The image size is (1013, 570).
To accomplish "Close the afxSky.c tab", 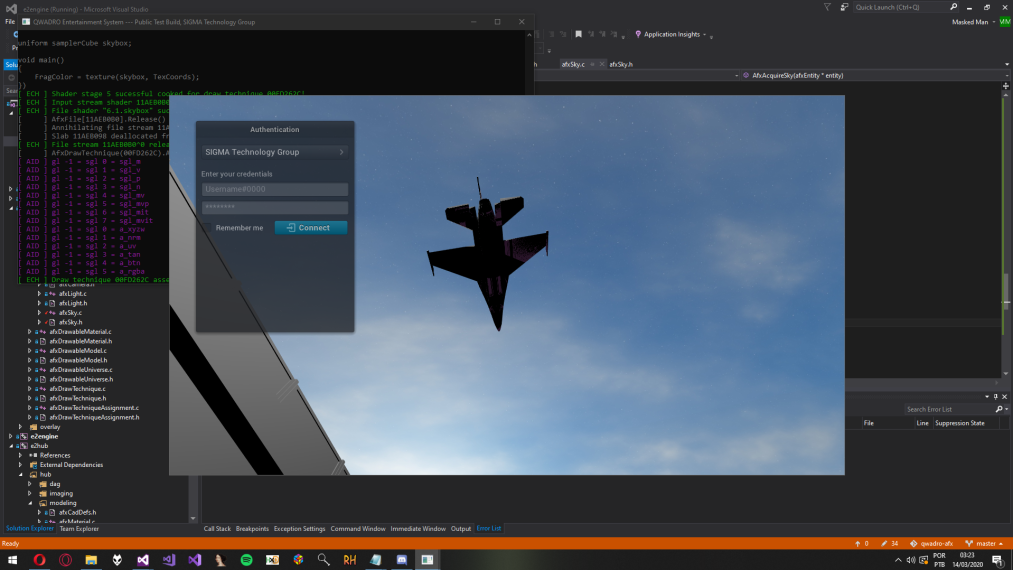I will pos(601,65).
